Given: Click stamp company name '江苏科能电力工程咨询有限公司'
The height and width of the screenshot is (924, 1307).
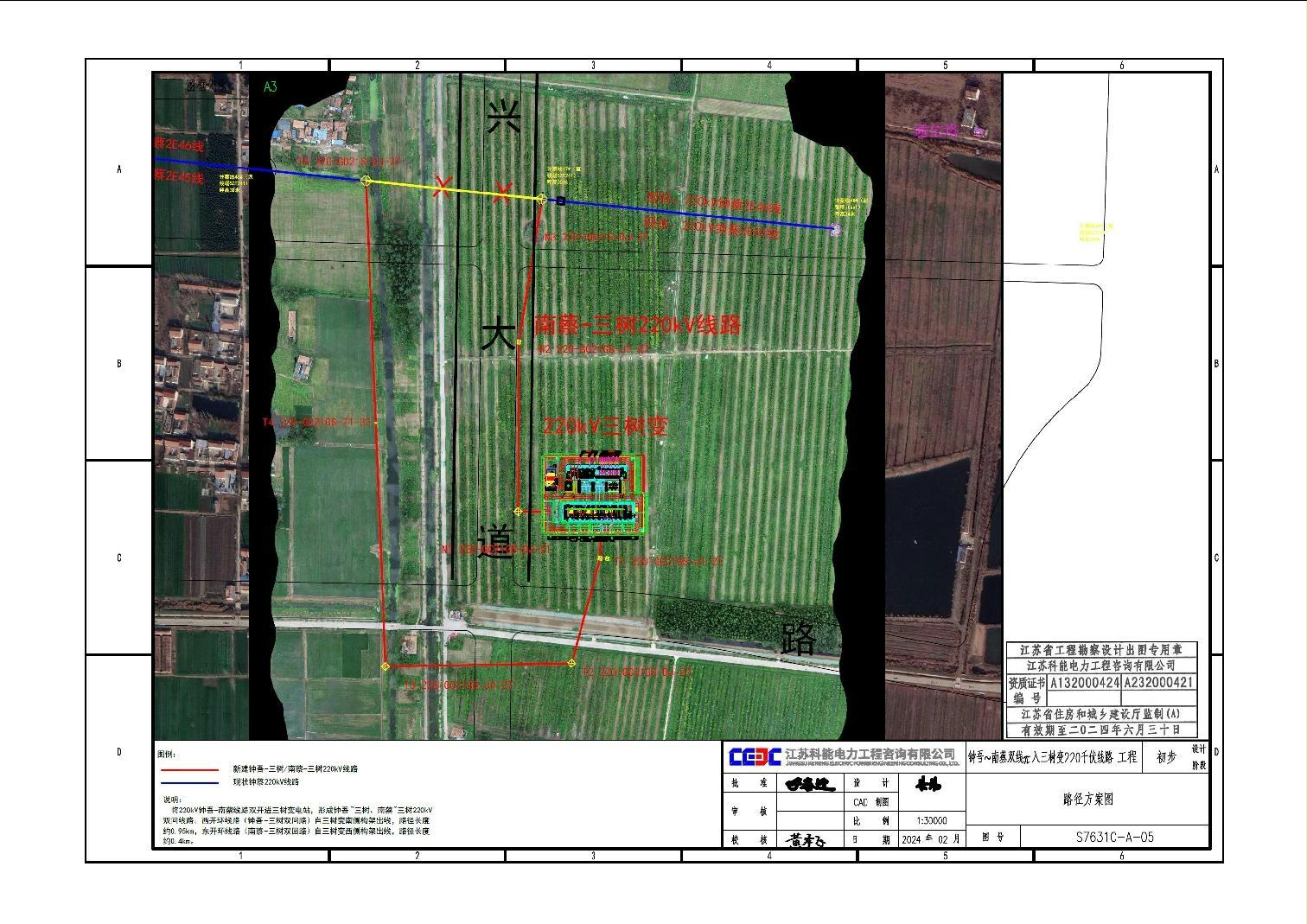Looking at the screenshot, I should [1100, 666].
